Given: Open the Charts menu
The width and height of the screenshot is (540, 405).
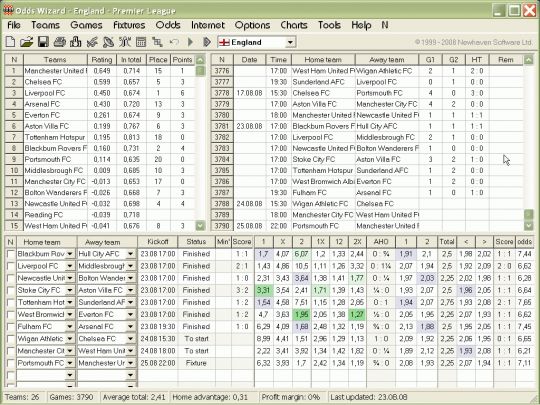Looking at the screenshot, I should [294, 25].
